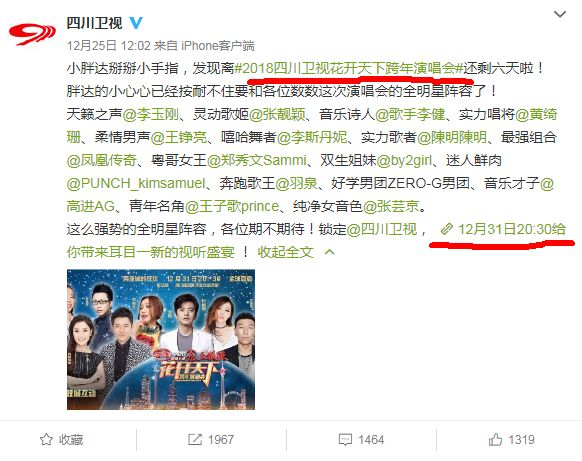Click the caret arrow beside 收起全文
The image size is (582, 461).
click(x=329, y=252)
